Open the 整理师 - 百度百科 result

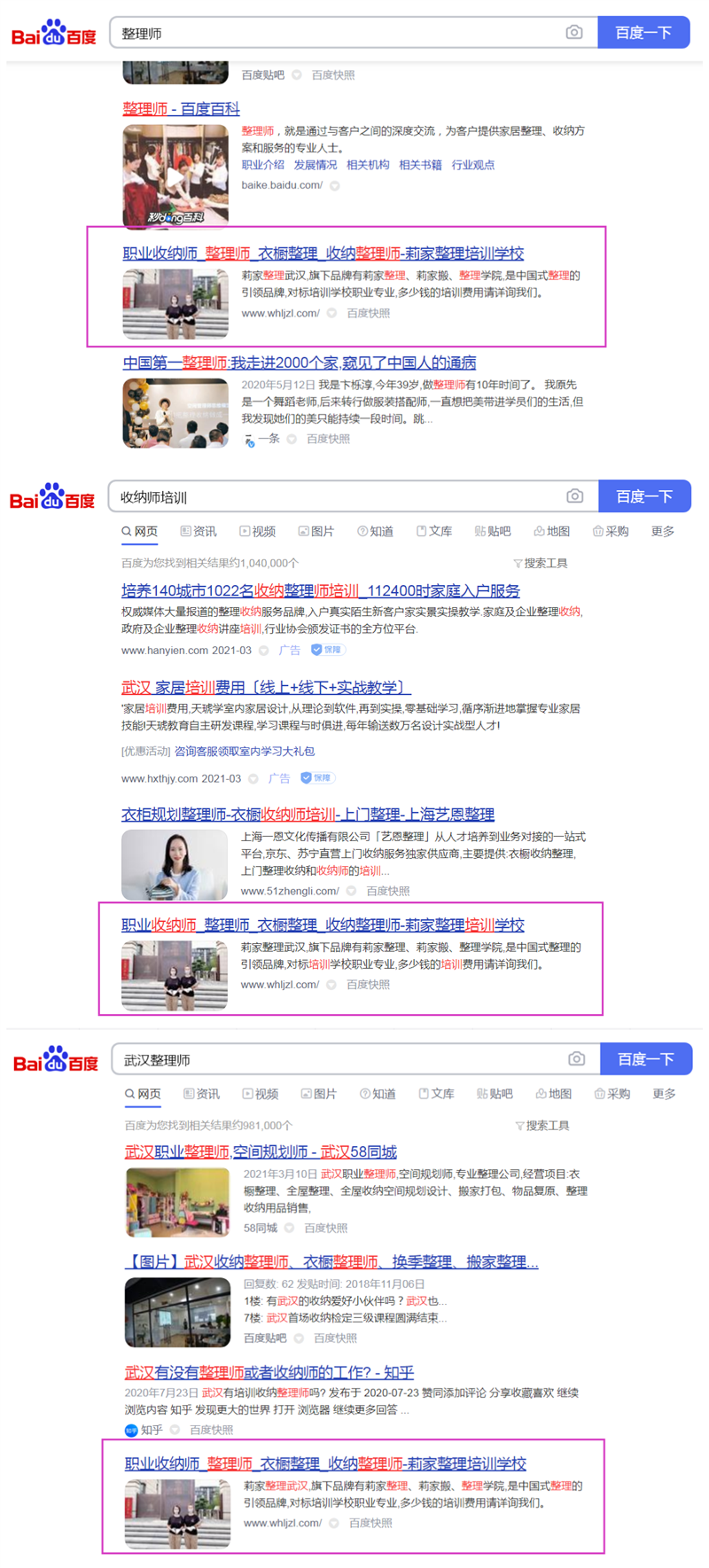tap(181, 109)
